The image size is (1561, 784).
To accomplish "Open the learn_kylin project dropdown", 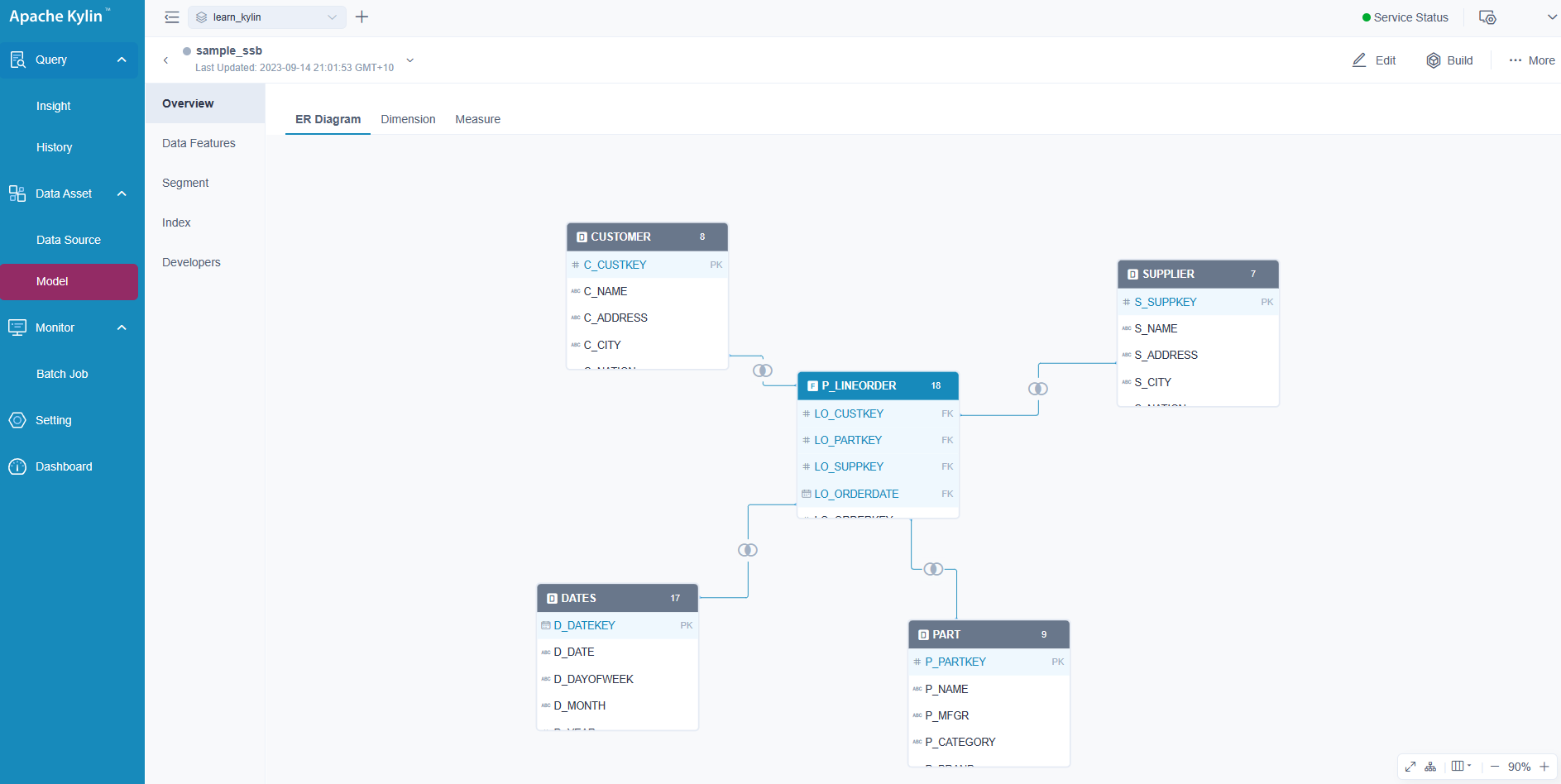I will (266, 17).
